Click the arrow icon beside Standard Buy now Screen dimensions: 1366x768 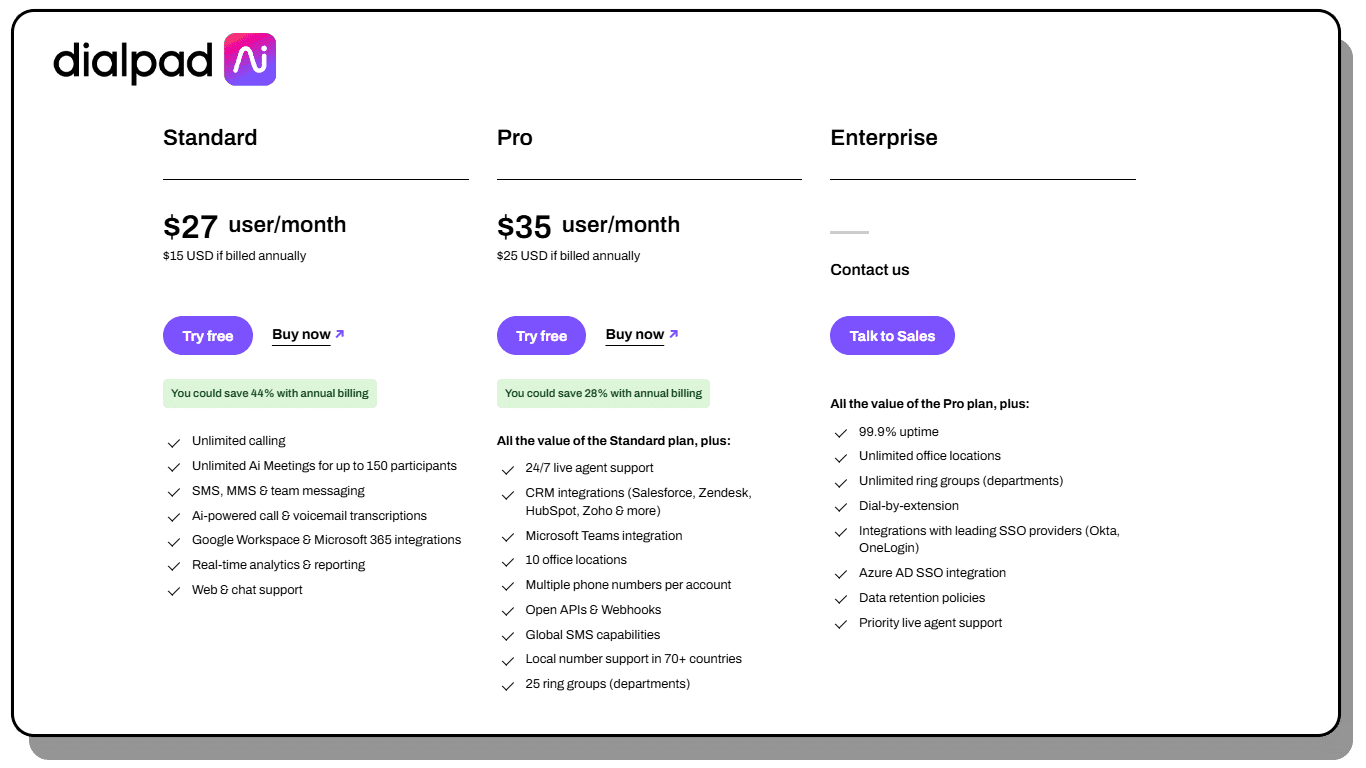point(340,334)
